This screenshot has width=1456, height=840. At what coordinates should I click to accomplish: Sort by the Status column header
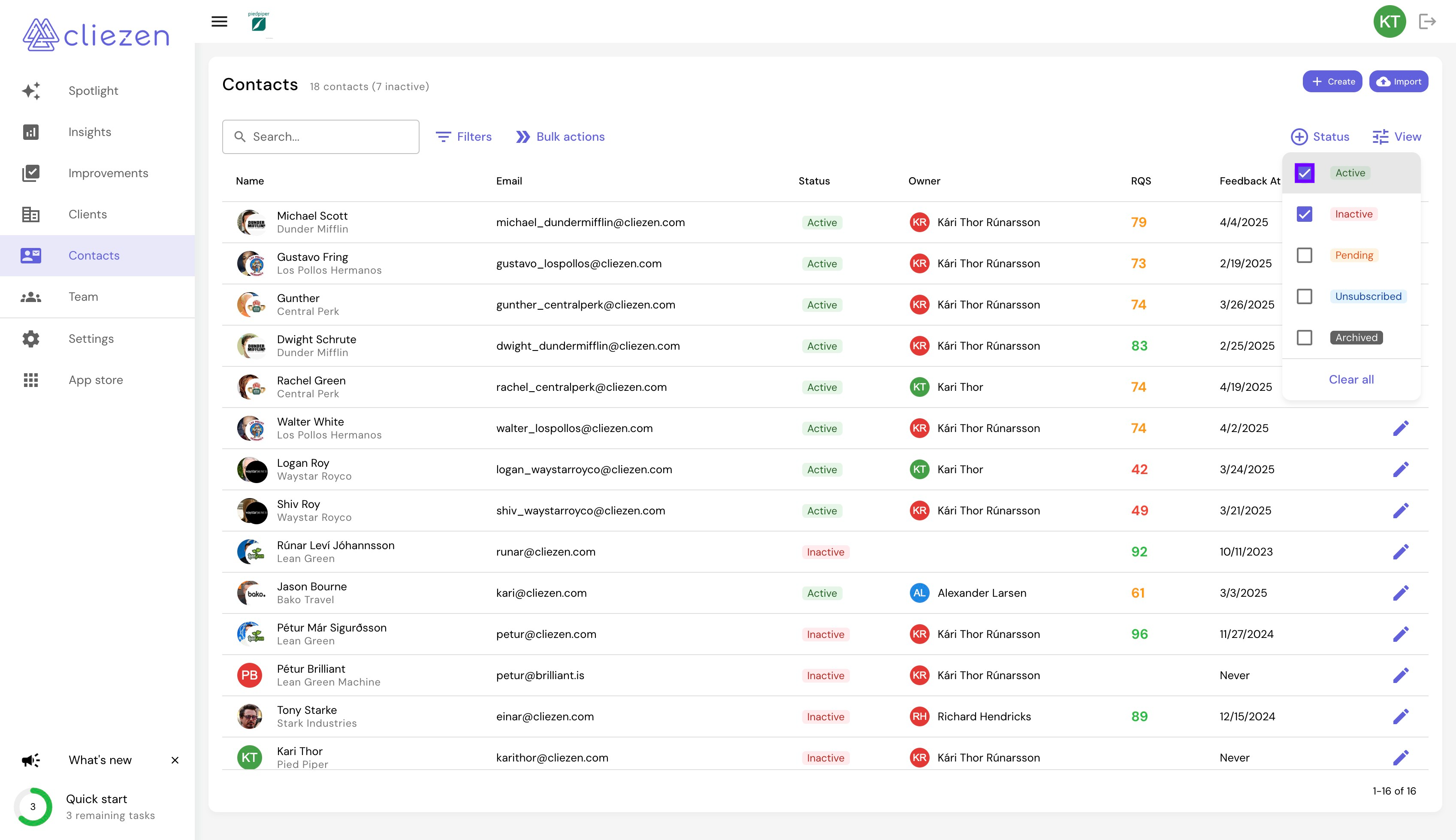814,181
